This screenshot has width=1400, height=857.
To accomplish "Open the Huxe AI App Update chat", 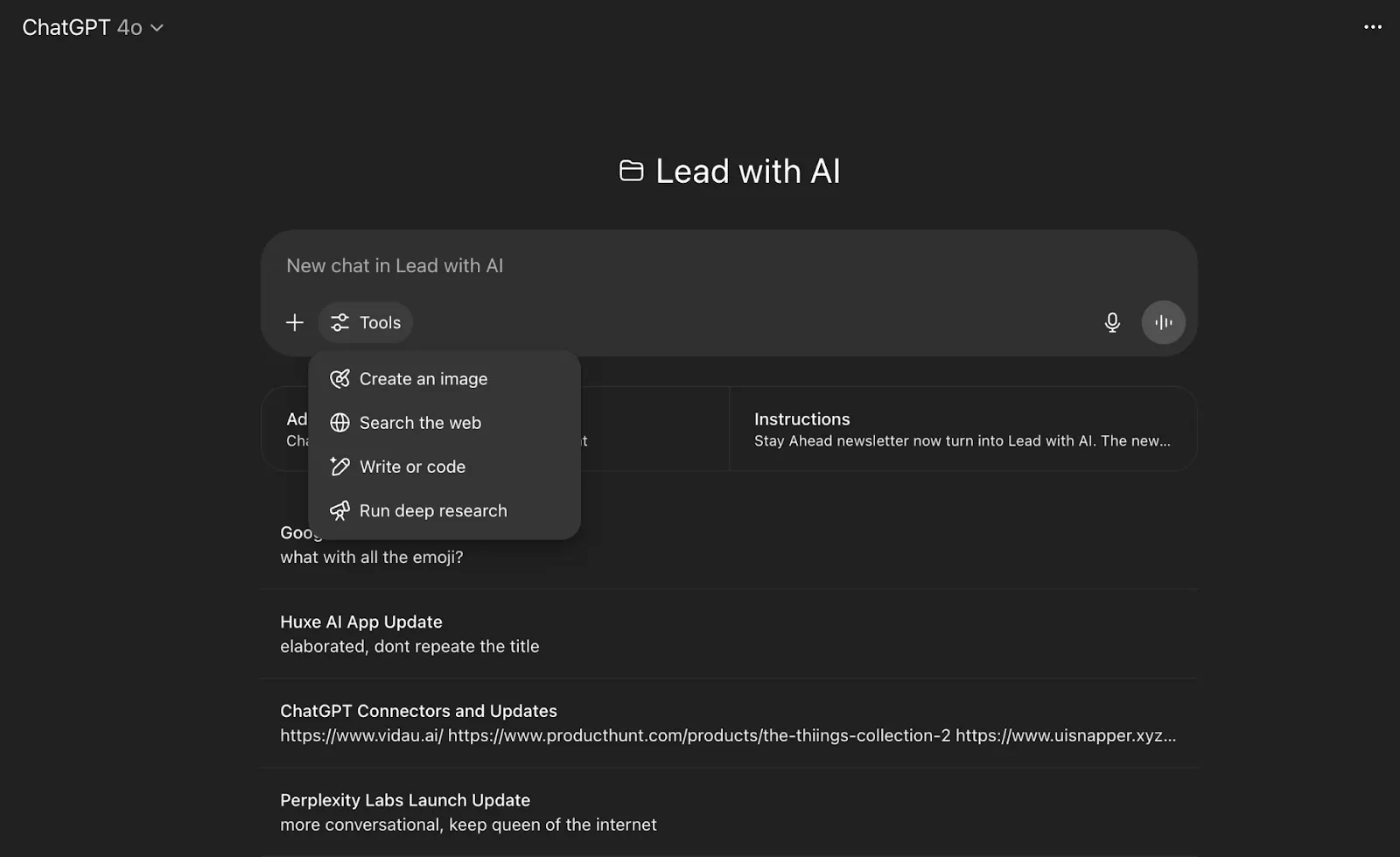I will pos(728,634).
